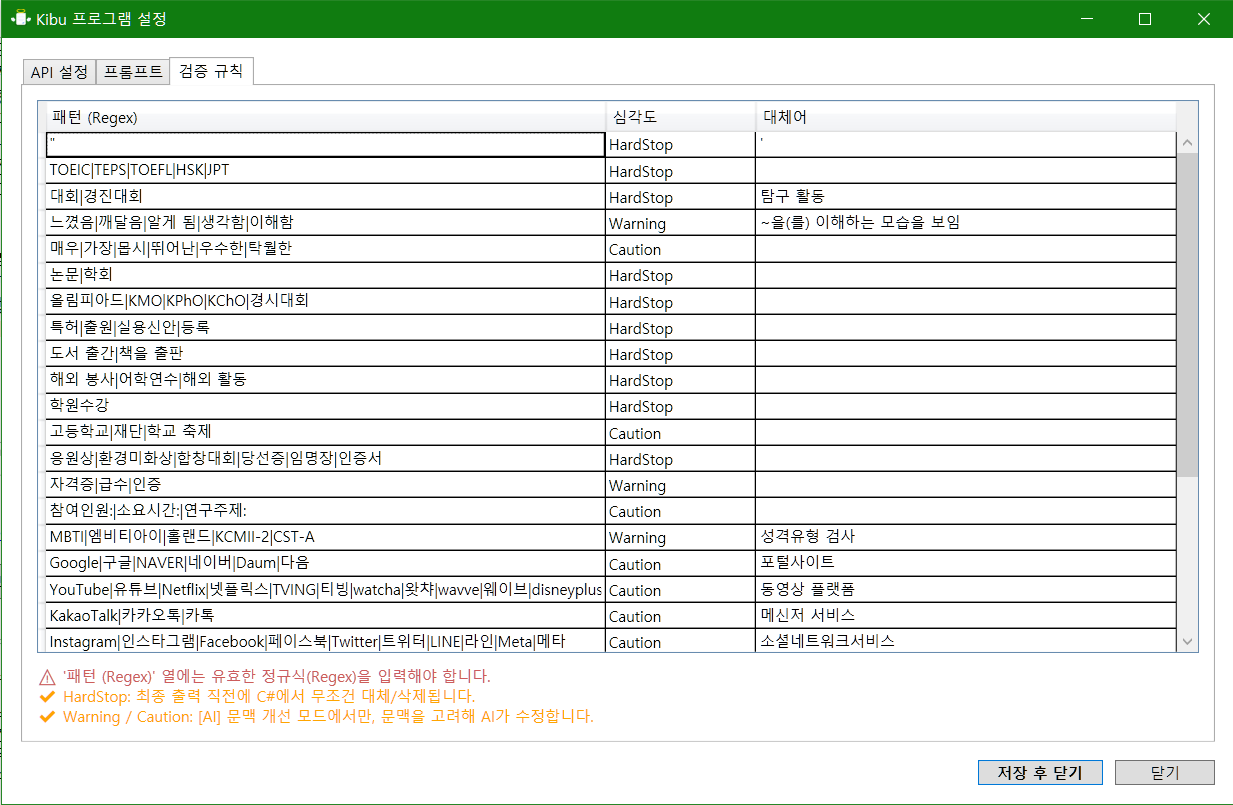Edit the empty replacement cell for 자격증 row
Viewport: 1233px width, 805px height.
[965, 486]
